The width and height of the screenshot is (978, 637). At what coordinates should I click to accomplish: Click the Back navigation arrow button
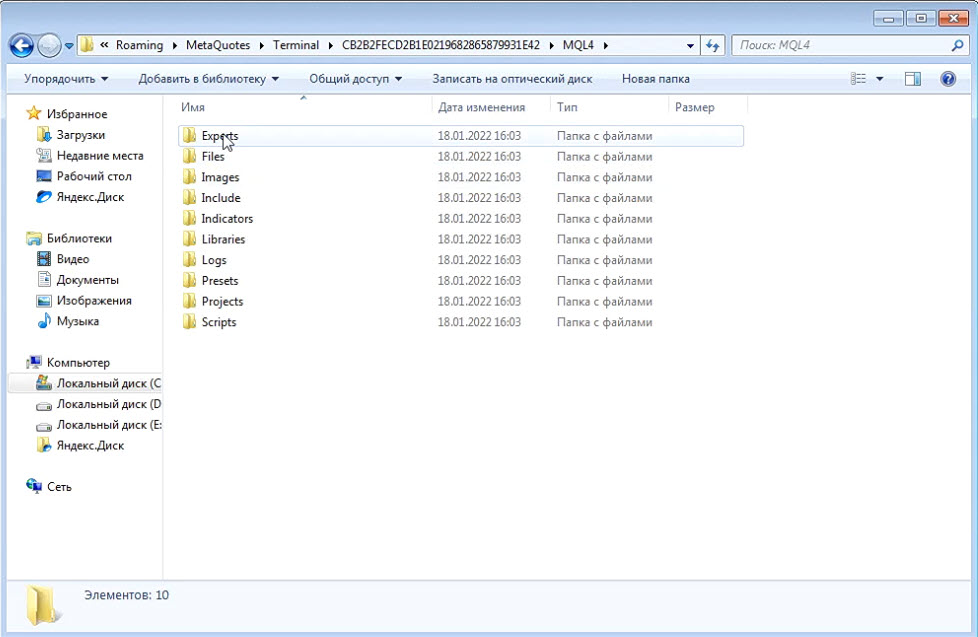coord(22,46)
